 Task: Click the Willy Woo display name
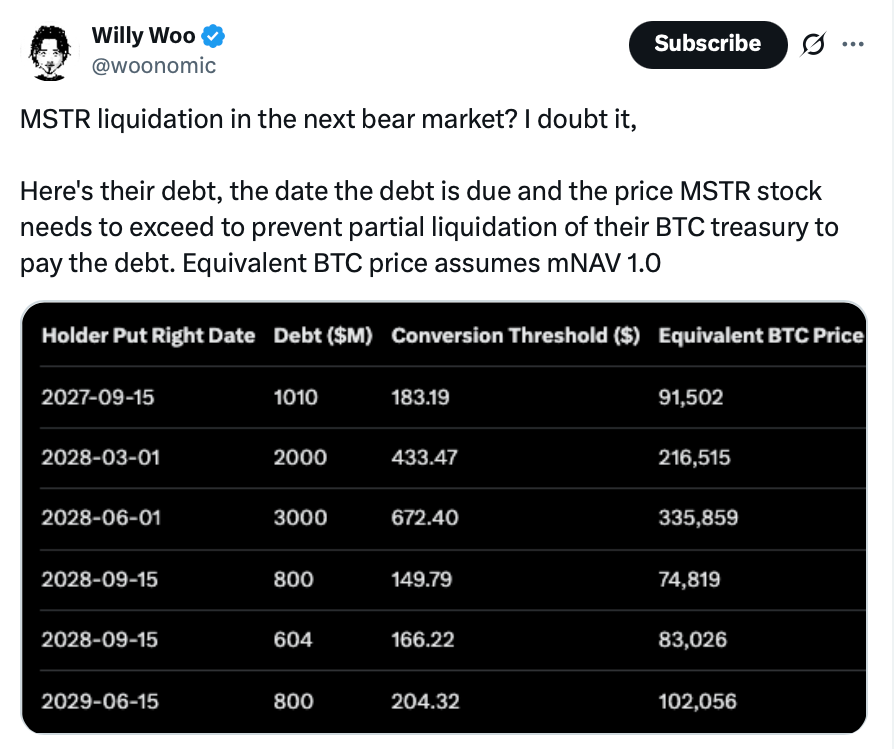(x=141, y=35)
